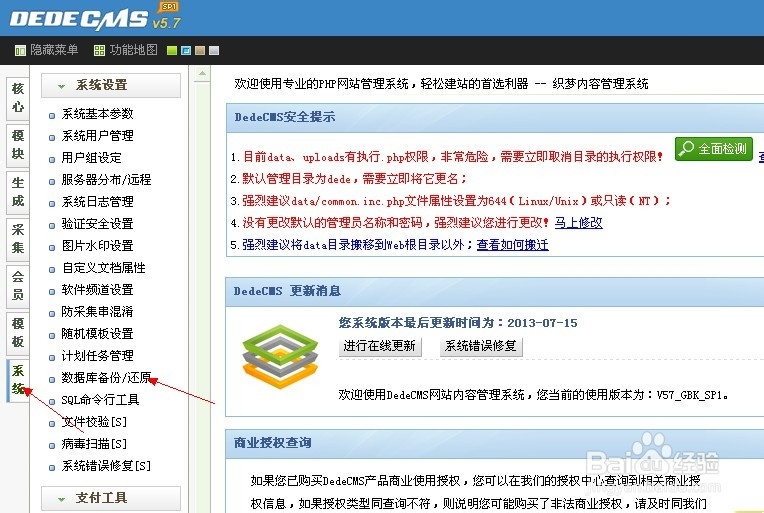Open SQL命令行工具
The height and width of the screenshot is (513, 764).
100,400
